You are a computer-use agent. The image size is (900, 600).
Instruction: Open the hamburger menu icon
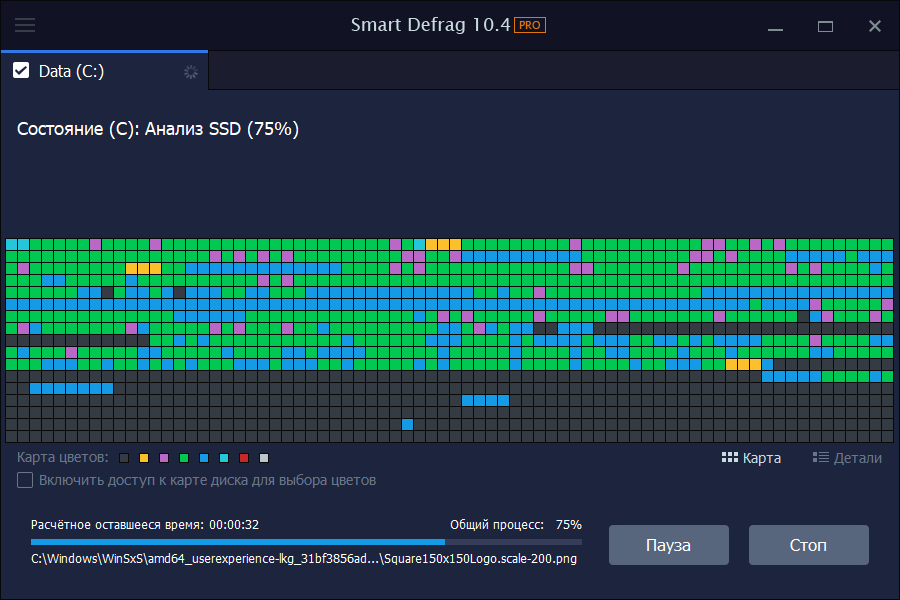(25, 25)
